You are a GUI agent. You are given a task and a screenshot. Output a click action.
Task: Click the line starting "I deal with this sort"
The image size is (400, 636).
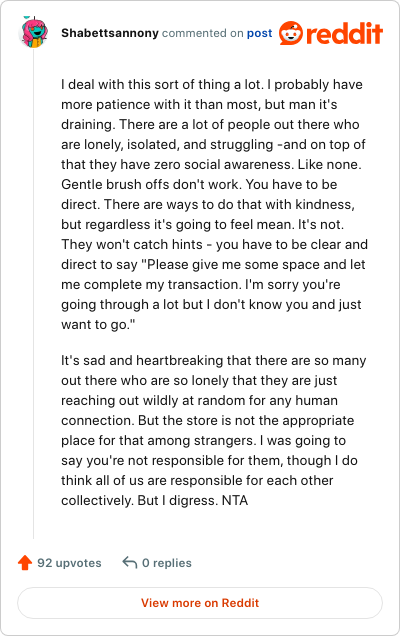(x=212, y=84)
